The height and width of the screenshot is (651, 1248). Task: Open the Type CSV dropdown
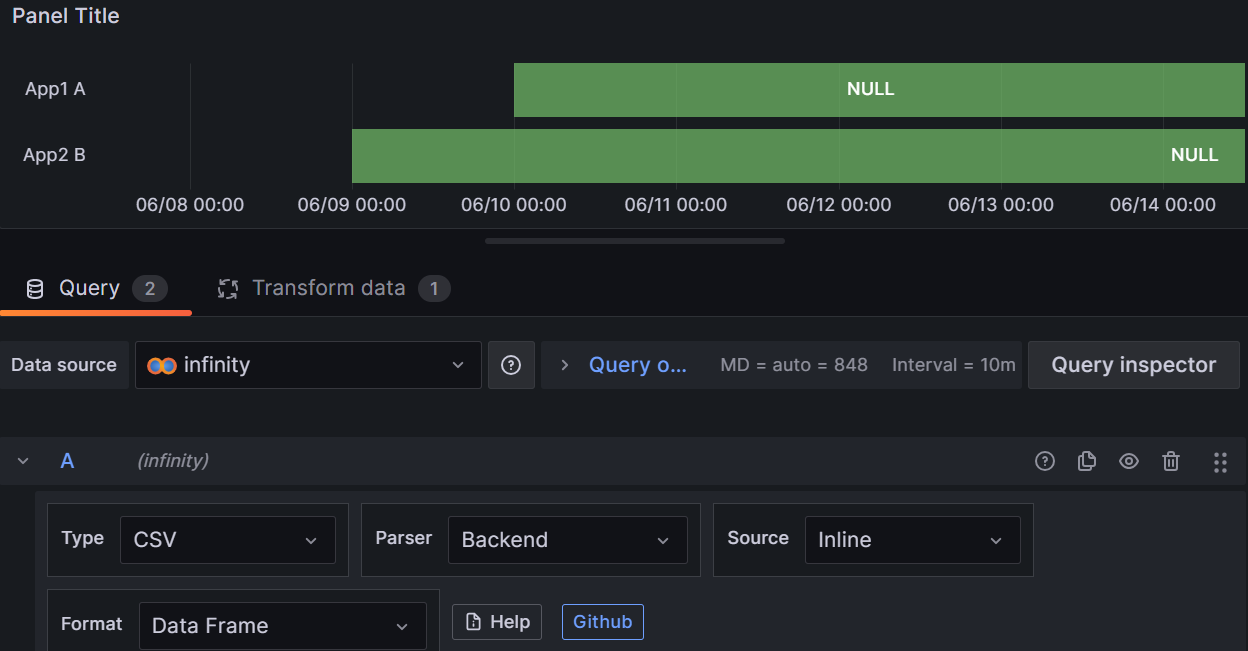228,540
